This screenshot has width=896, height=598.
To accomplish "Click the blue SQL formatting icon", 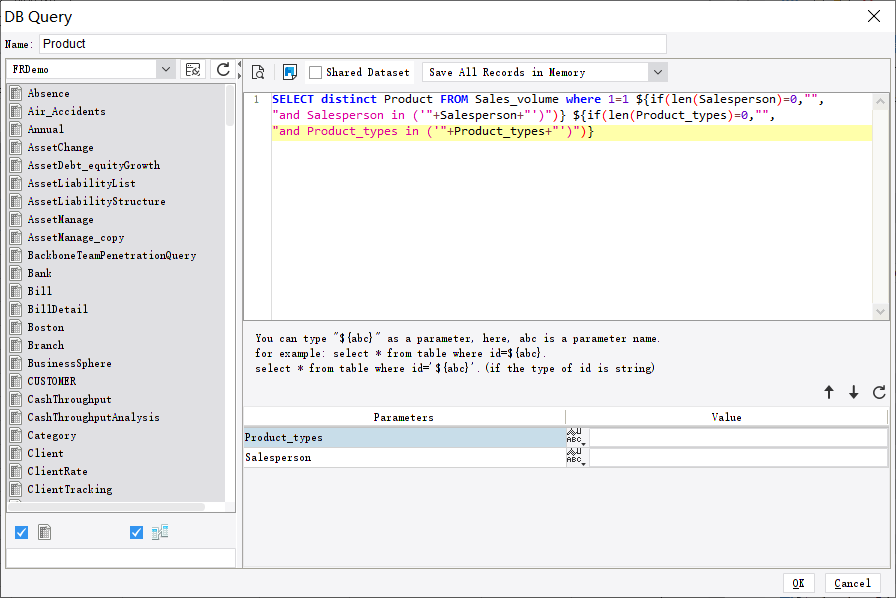I will coord(289,72).
